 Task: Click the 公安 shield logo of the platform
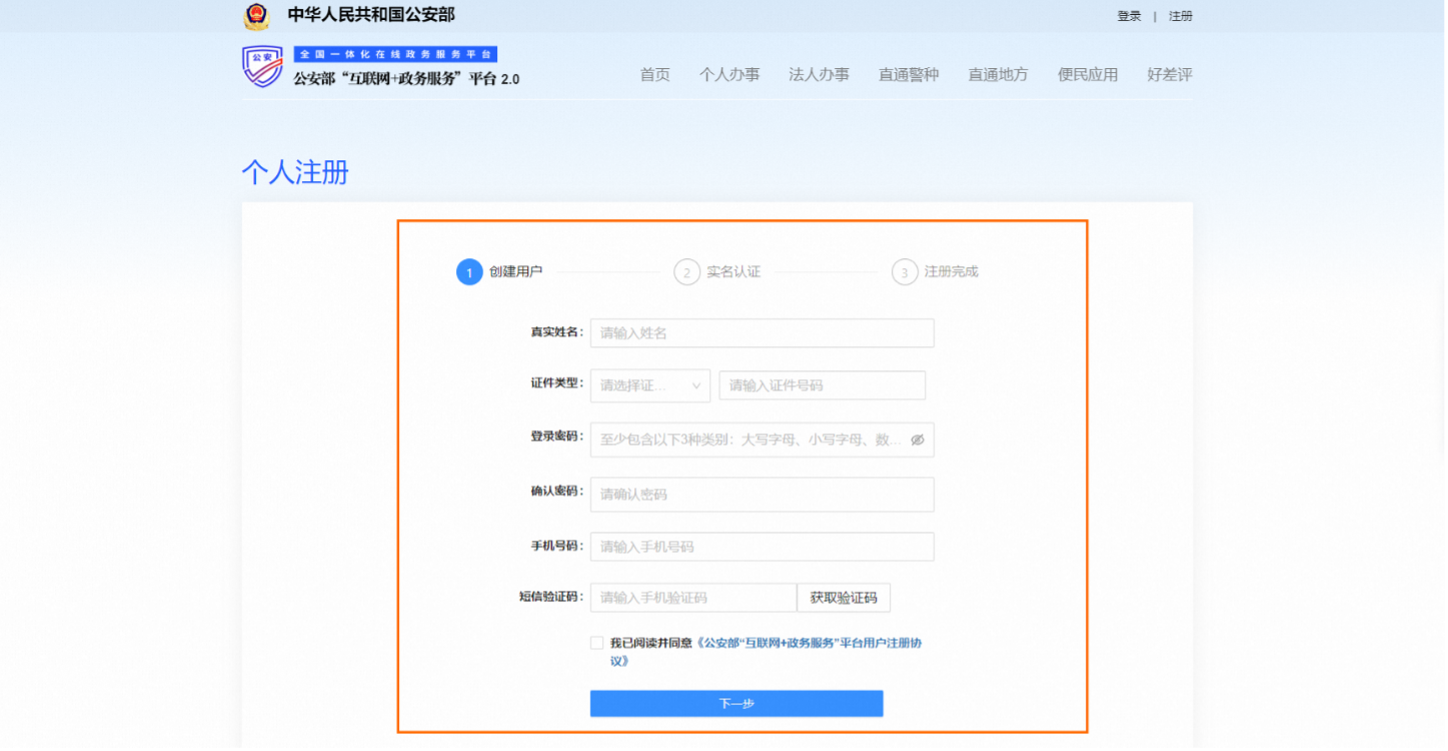point(262,68)
